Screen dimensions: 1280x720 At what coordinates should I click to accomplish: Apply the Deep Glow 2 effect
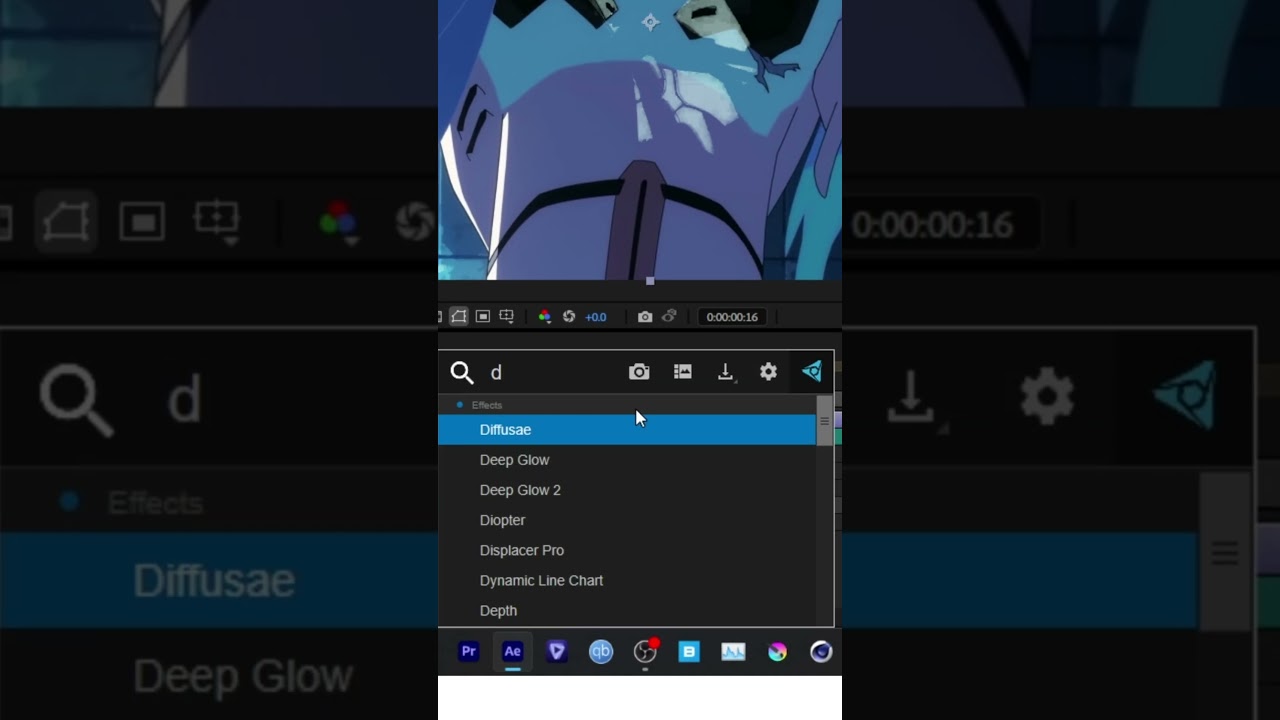click(627, 490)
